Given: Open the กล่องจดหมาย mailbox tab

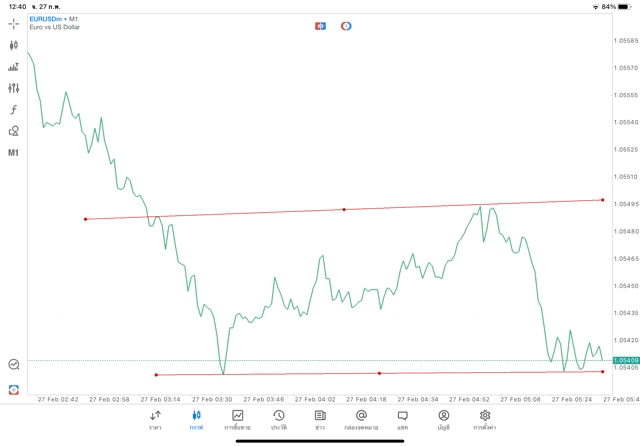Looking at the screenshot, I should (361, 419).
